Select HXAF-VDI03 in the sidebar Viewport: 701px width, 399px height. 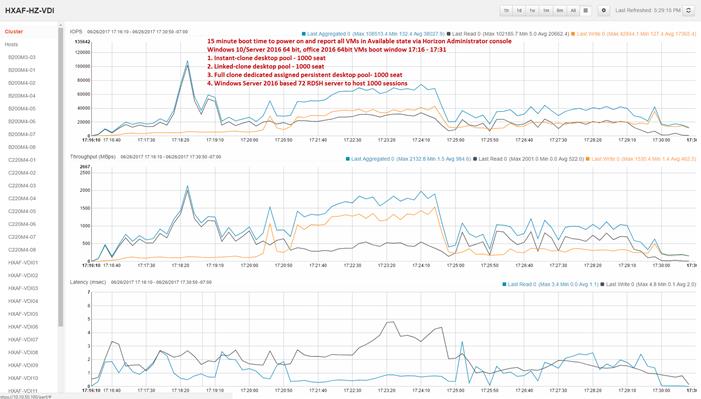pyautogui.click(x=23, y=288)
